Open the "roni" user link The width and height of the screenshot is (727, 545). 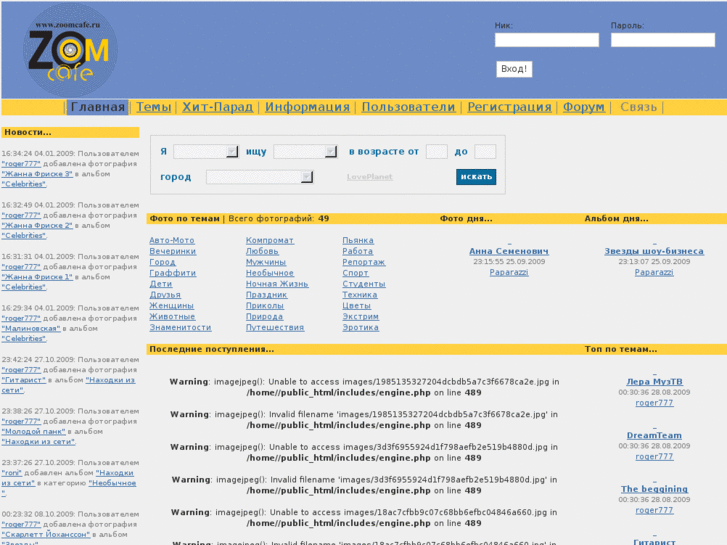pyautogui.click(x=12, y=473)
